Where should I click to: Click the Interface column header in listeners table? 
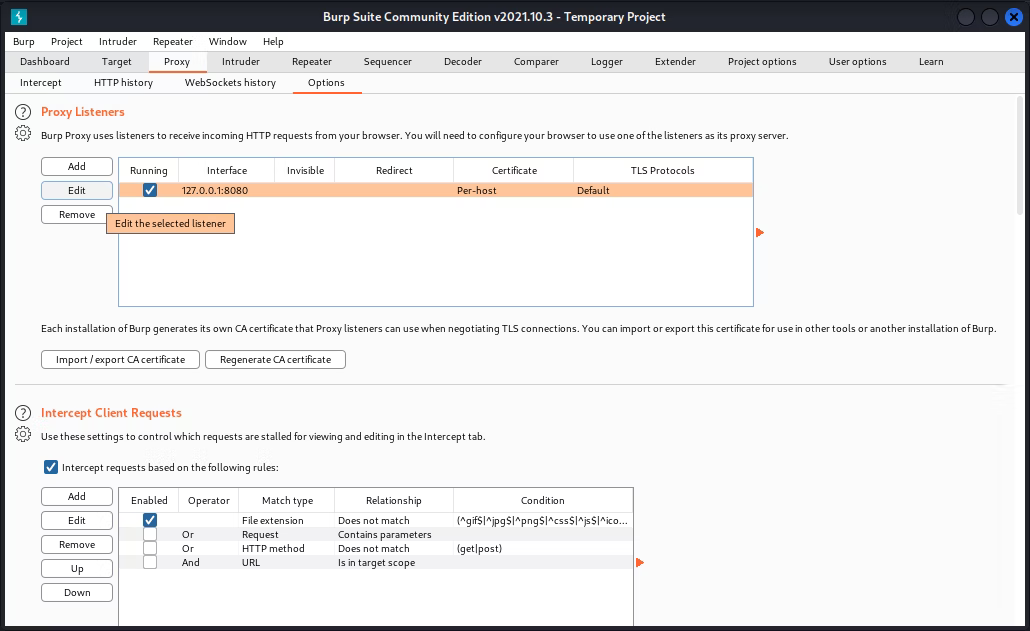227,171
